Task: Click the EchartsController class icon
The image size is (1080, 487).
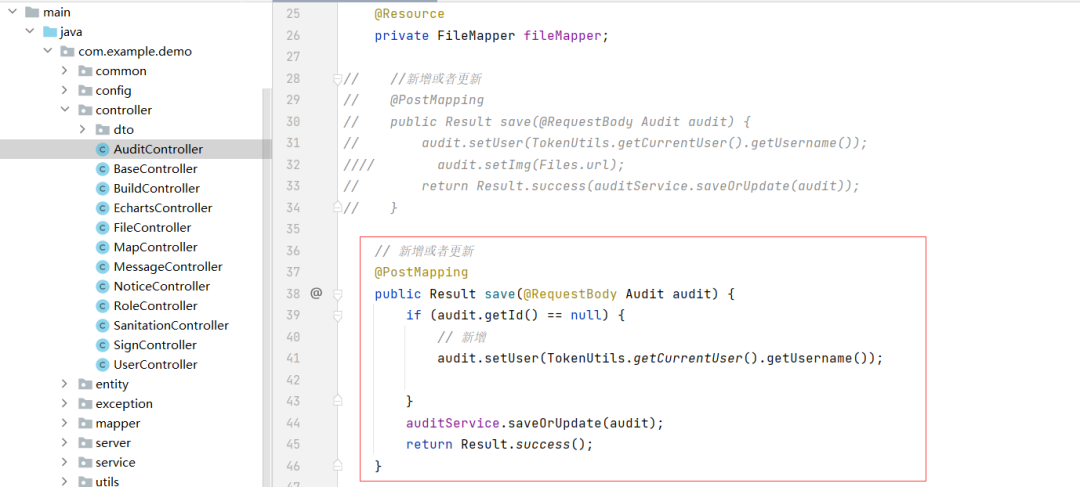Action: [102, 208]
